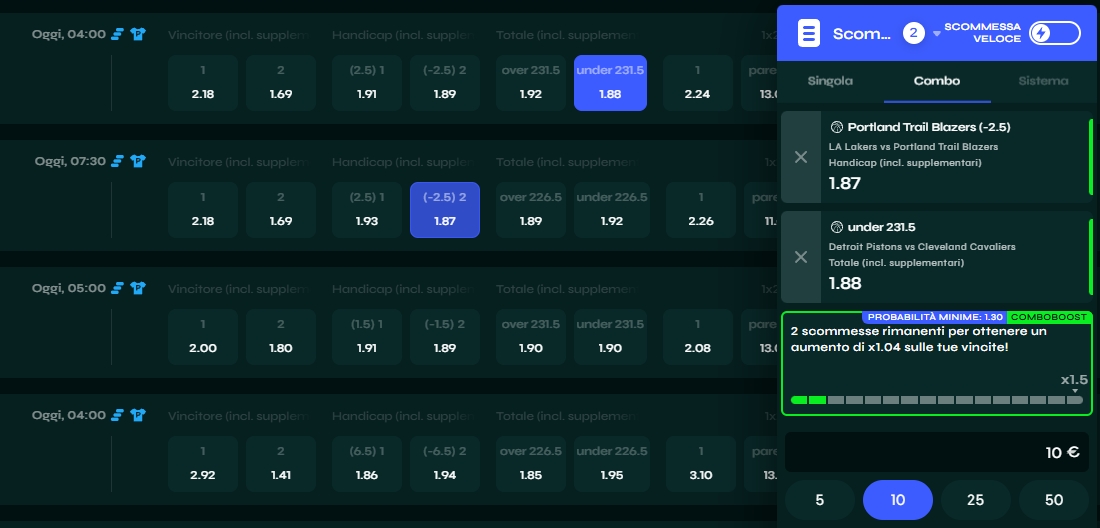
Task: Open statistics icon in Oggi 05:00 row
Action: click(118, 288)
